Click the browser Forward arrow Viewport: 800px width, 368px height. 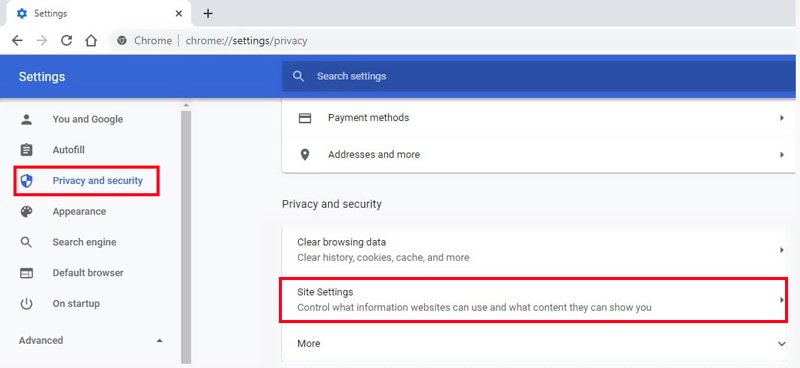(x=42, y=41)
